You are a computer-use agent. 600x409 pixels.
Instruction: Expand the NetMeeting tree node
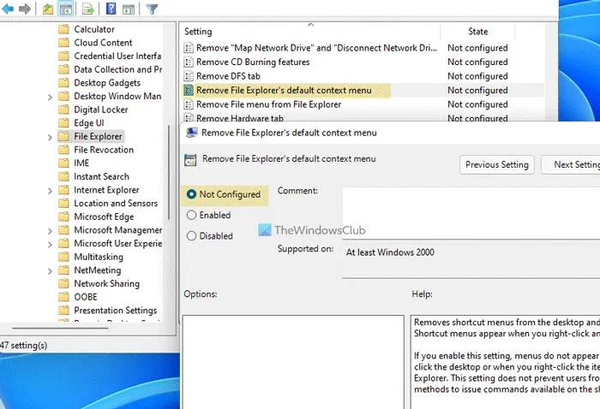[x=50, y=271]
